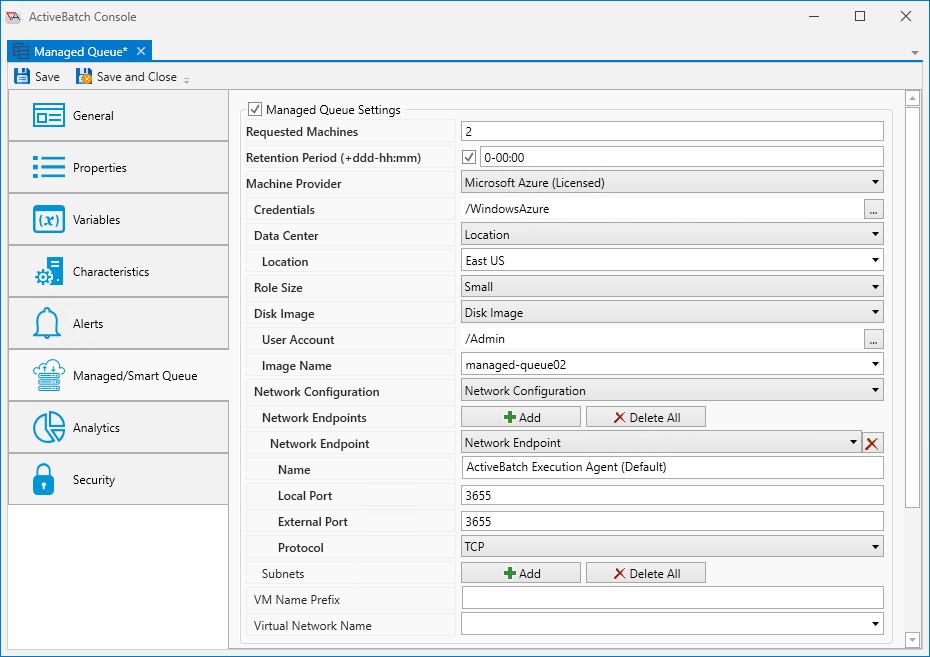
Task: Click the User Account field
Action: click(662, 339)
